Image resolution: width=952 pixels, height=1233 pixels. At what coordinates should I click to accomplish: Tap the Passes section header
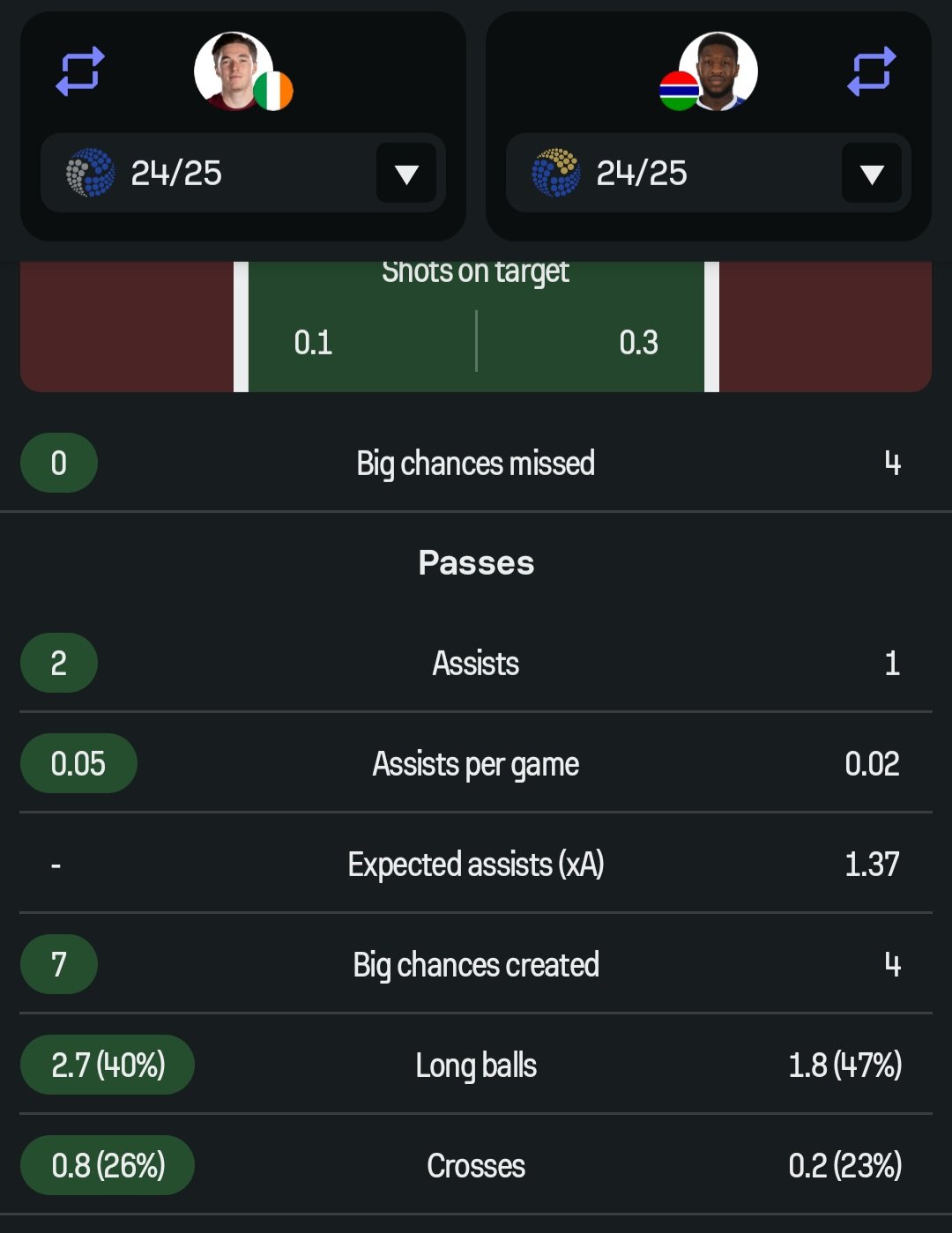(476, 562)
